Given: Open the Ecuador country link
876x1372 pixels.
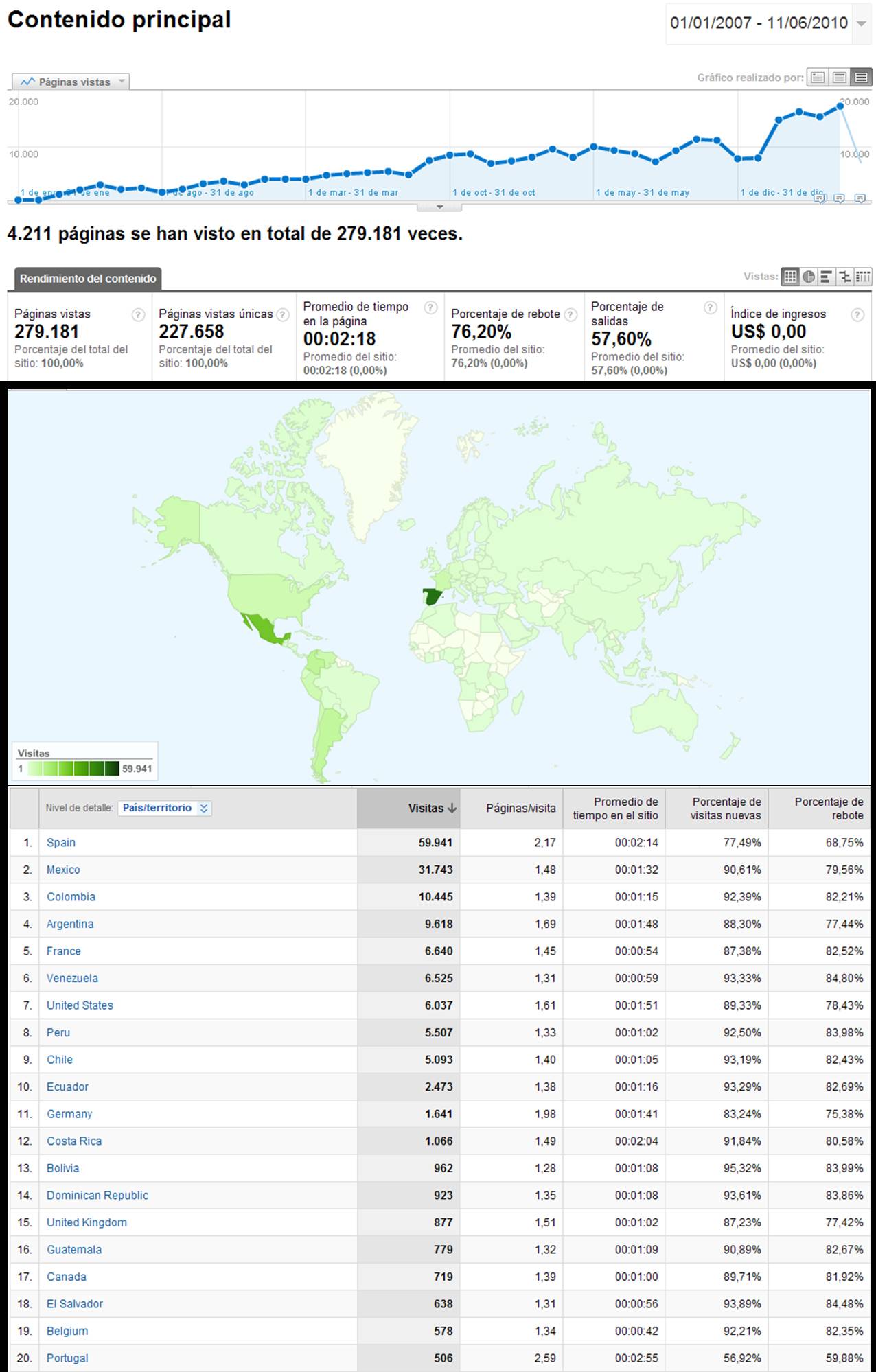Looking at the screenshot, I should click(x=67, y=1086).
